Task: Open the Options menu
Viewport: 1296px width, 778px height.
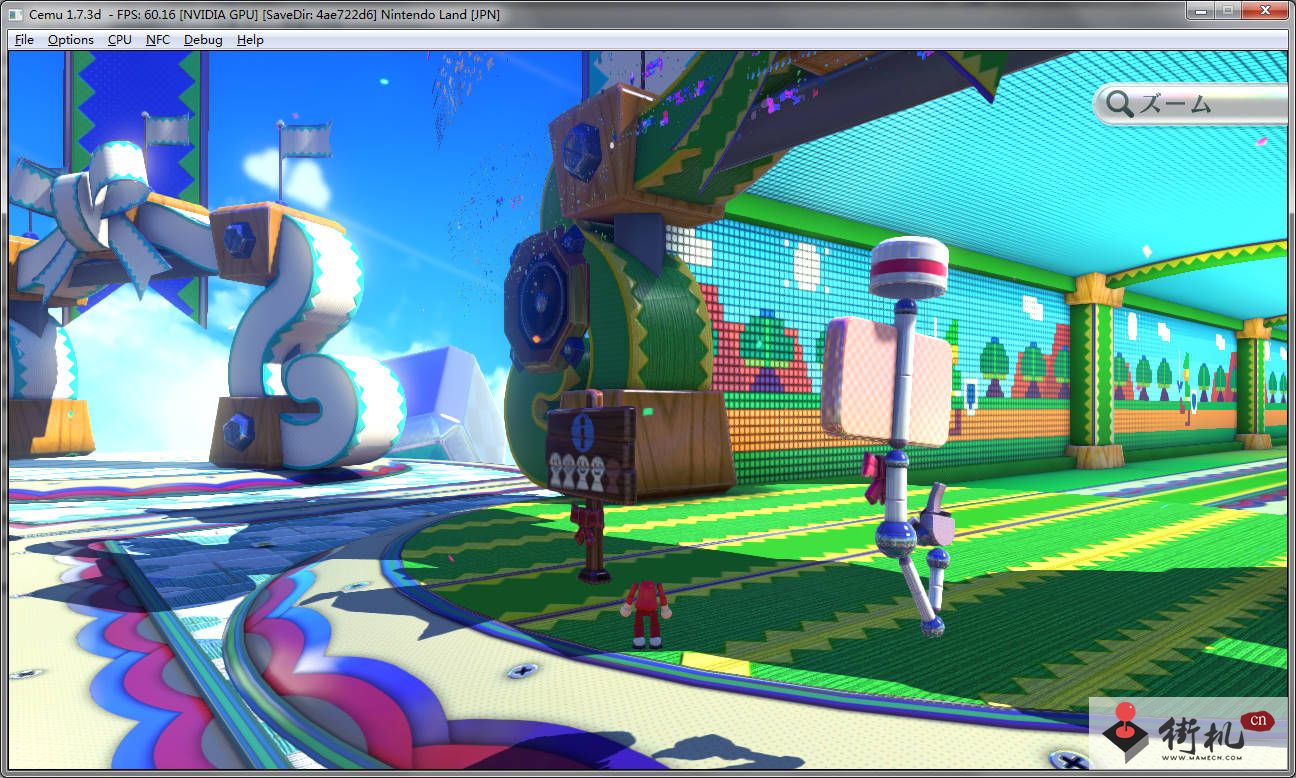Action: click(x=71, y=40)
